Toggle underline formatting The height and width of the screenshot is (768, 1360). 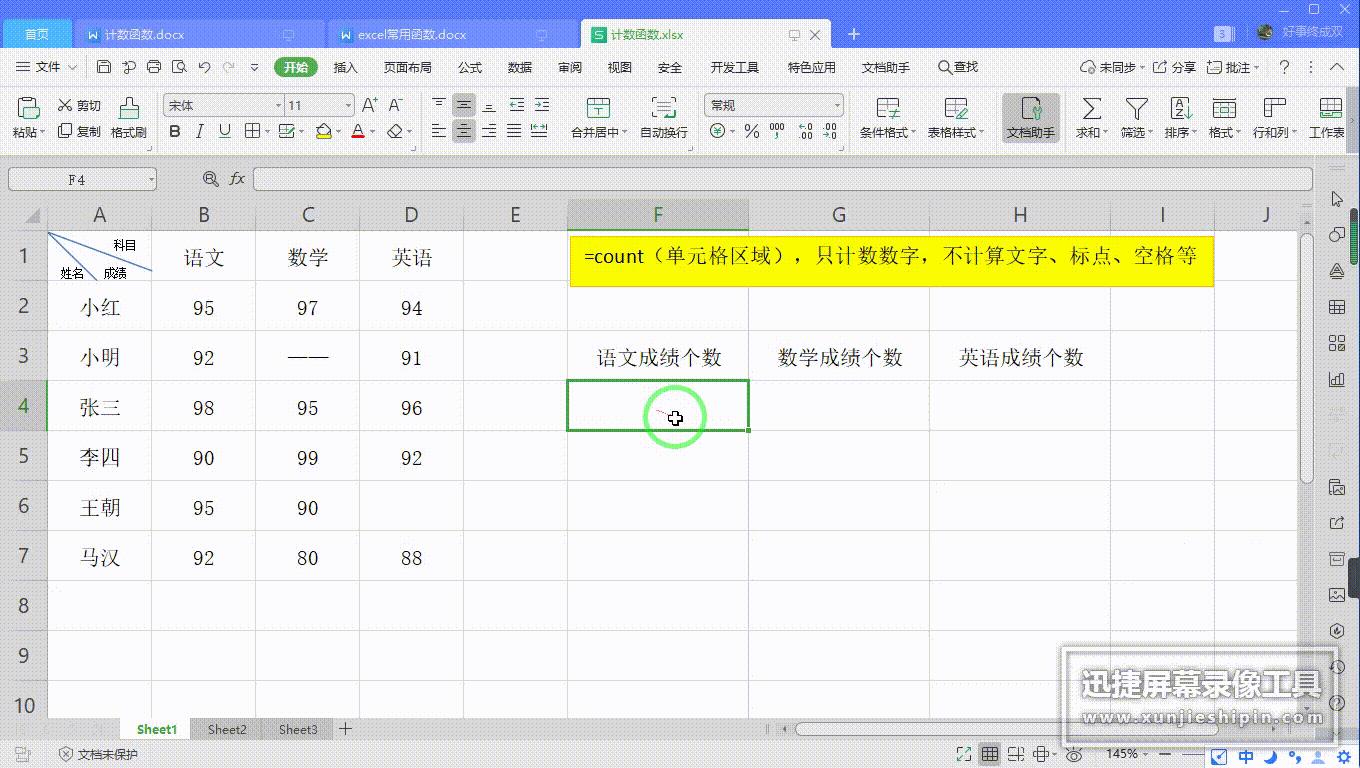224,131
